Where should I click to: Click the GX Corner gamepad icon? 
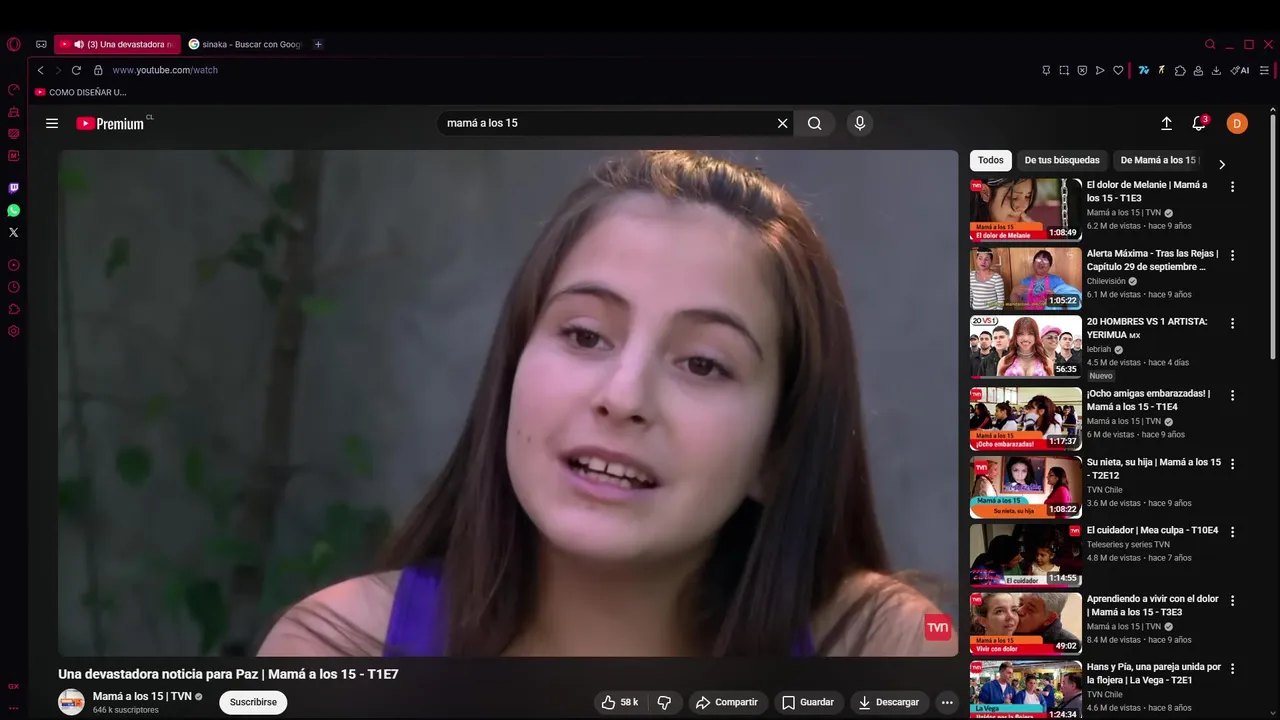click(41, 44)
